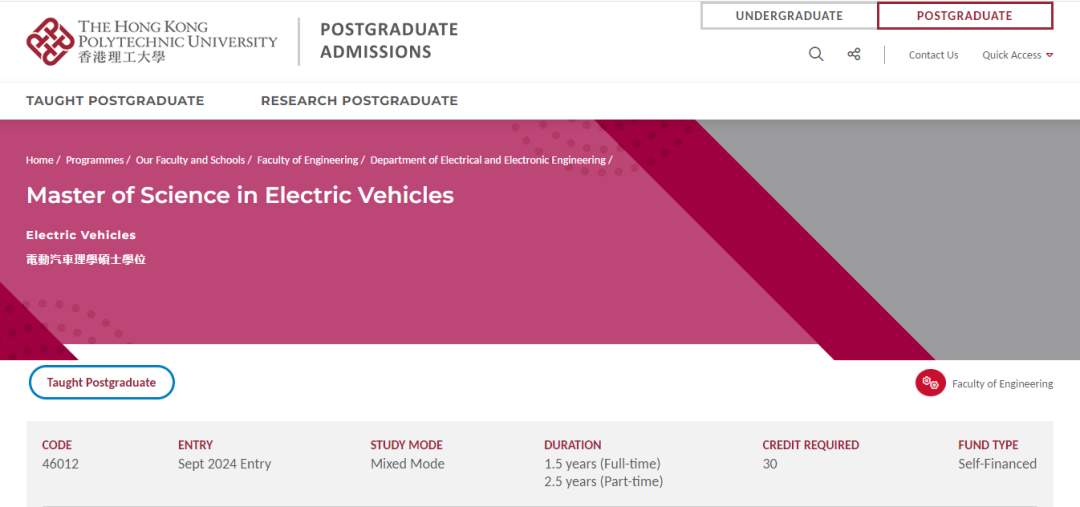This screenshot has width=1080, height=507.
Task: Open Department of Electrical and Electronic Engineering breadcrumb
Action: coord(488,160)
